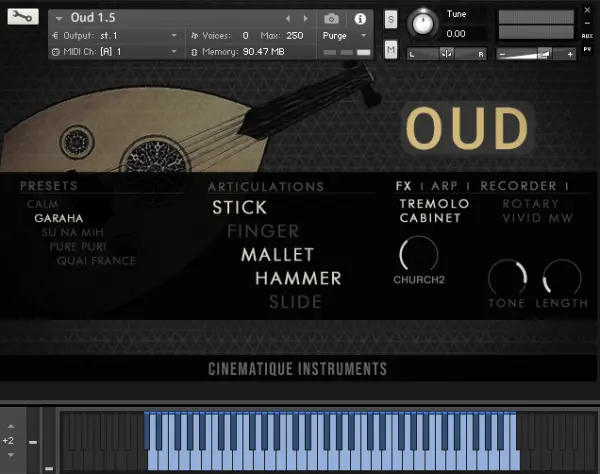Select the FINGER articulation
The height and width of the screenshot is (474, 600).
pyautogui.click(x=263, y=231)
